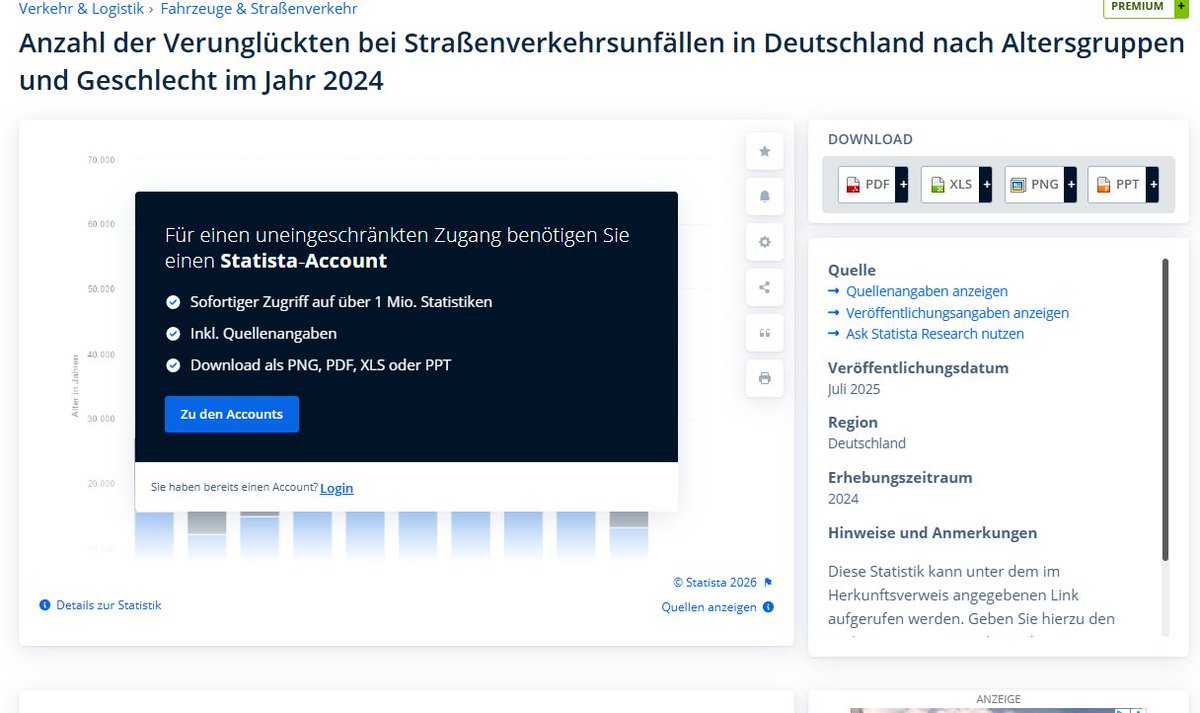The height and width of the screenshot is (713, 1200).
Task: Click the PREMIUM badge
Action: point(1144,7)
